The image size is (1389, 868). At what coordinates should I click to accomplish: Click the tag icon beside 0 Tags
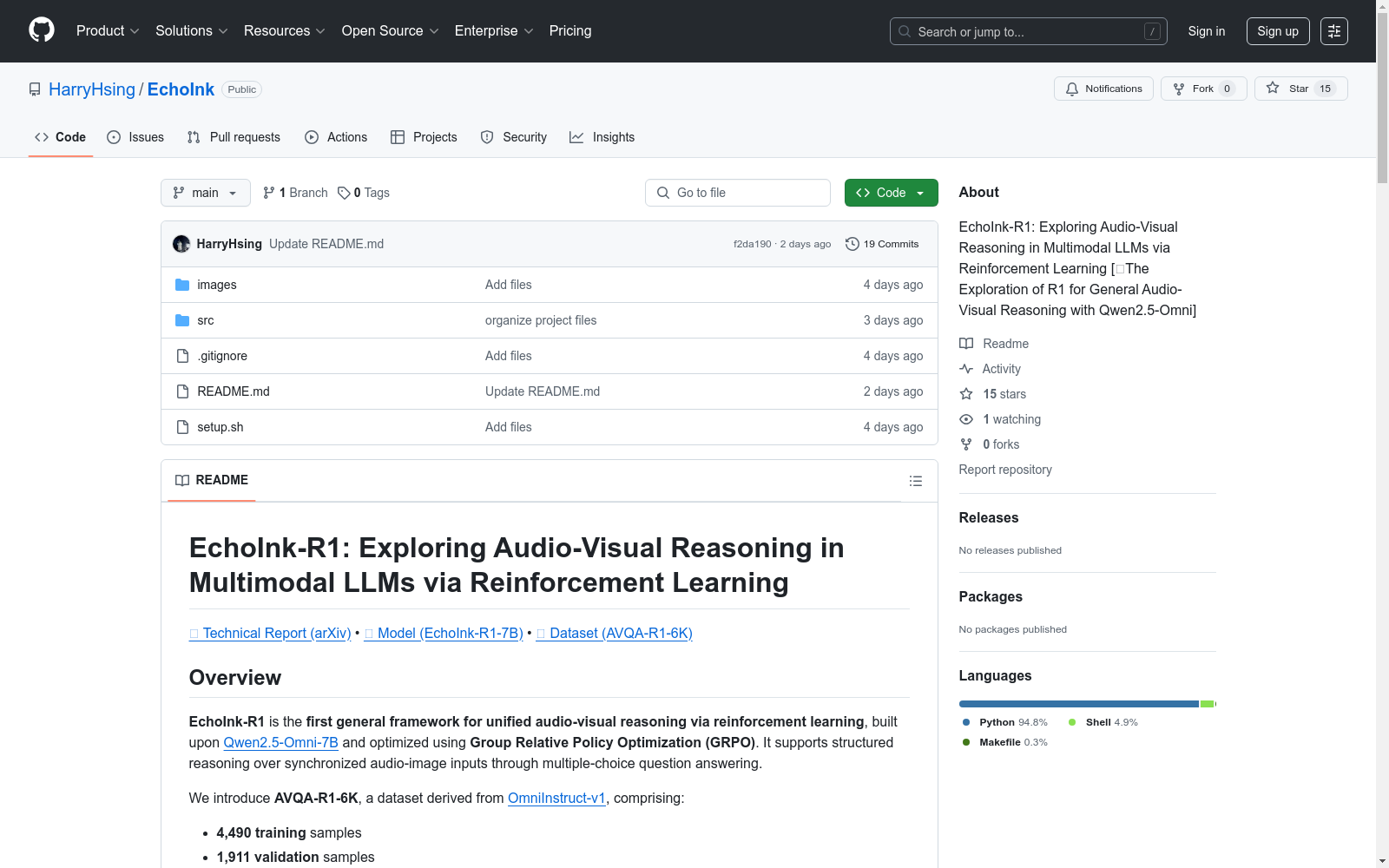pos(344,193)
